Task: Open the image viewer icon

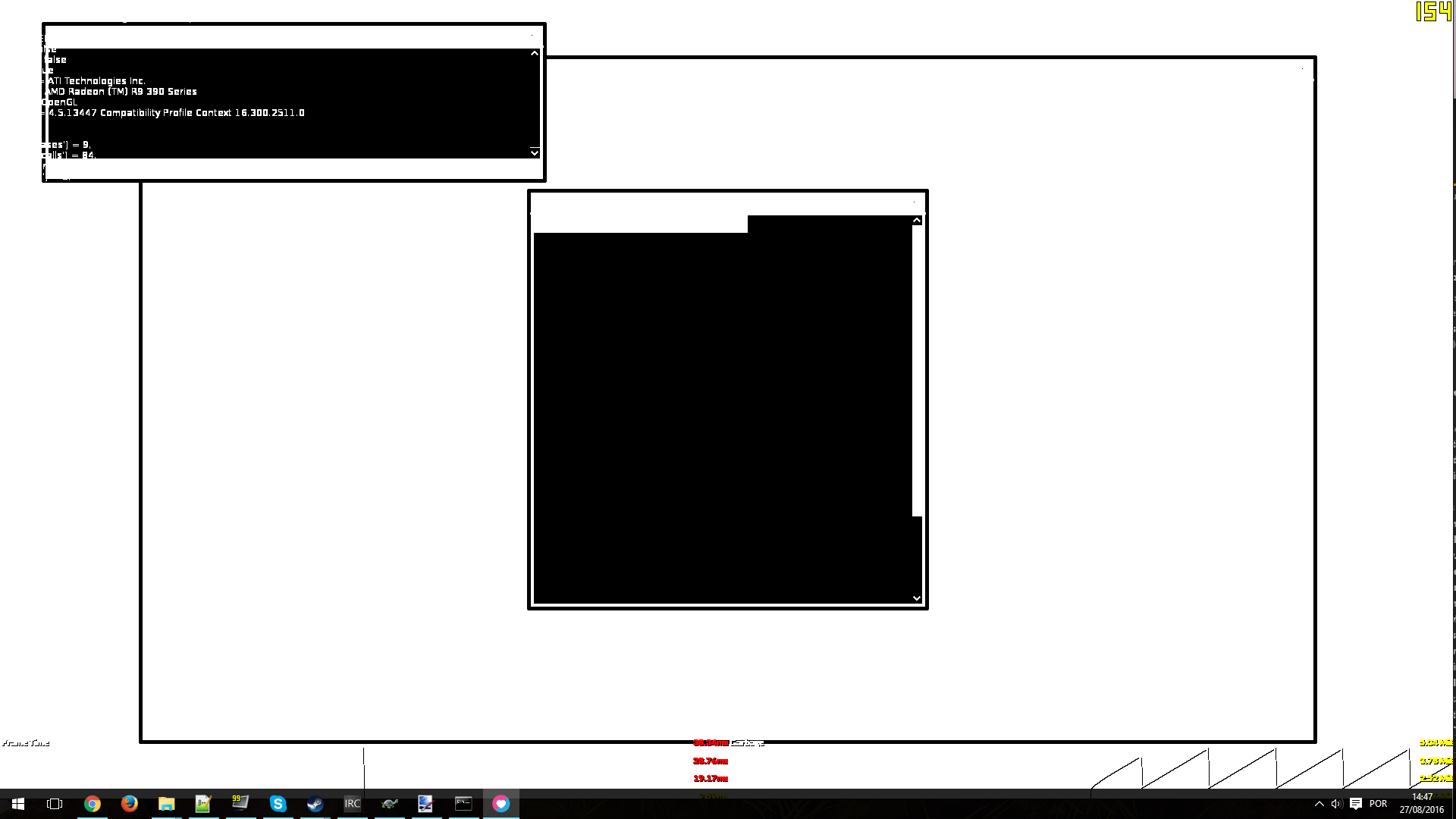Action: tap(425, 803)
